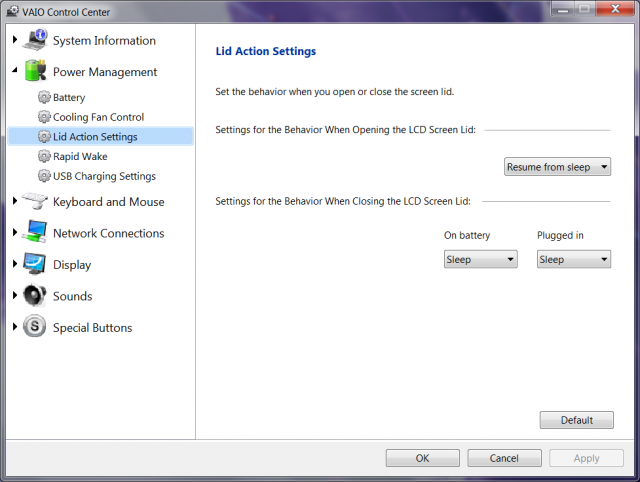Select Display category label
This screenshot has width=640, height=482.
[72, 265]
